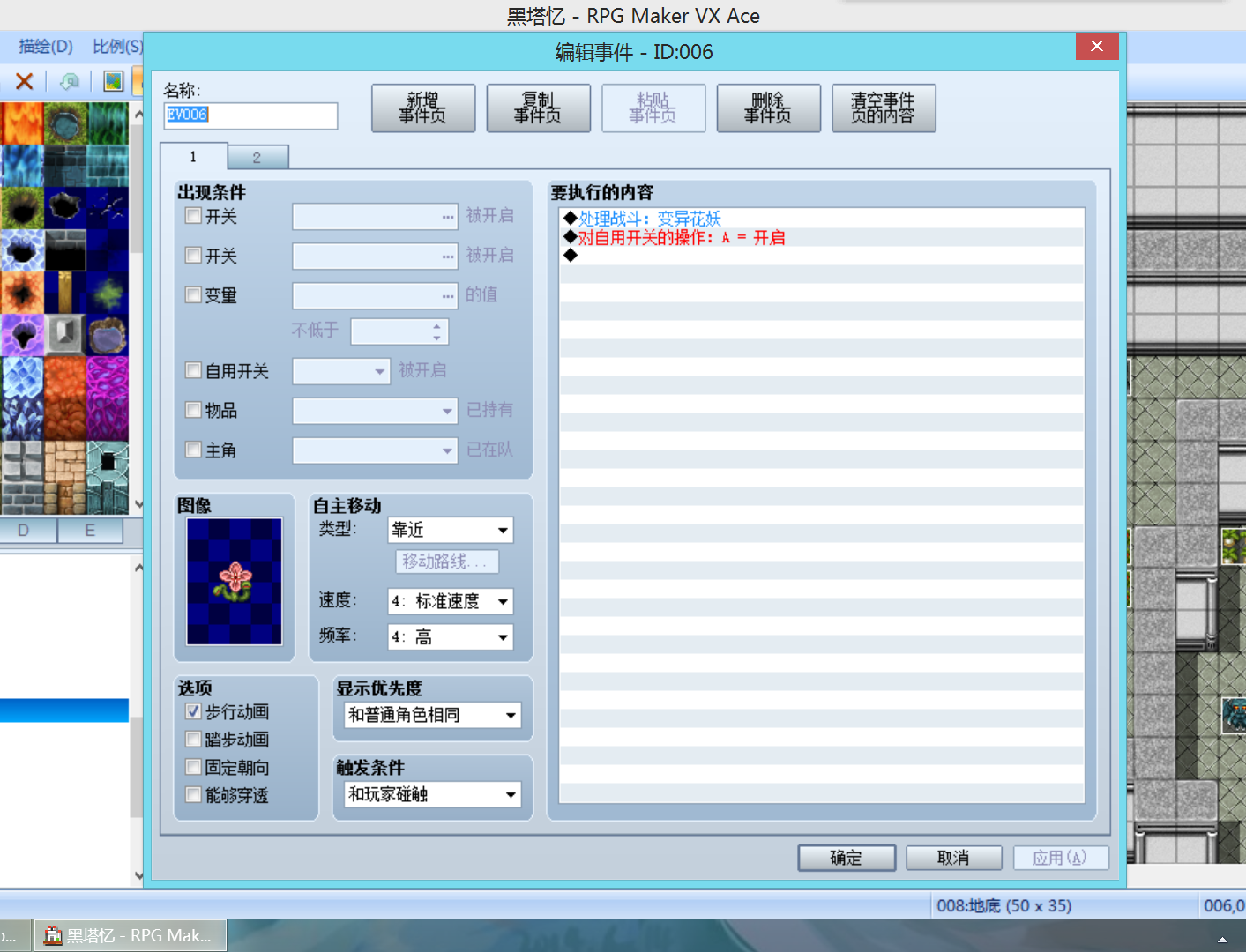Choose the dark grass pit tile
The image size is (1246, 952).
click(22, 208)
